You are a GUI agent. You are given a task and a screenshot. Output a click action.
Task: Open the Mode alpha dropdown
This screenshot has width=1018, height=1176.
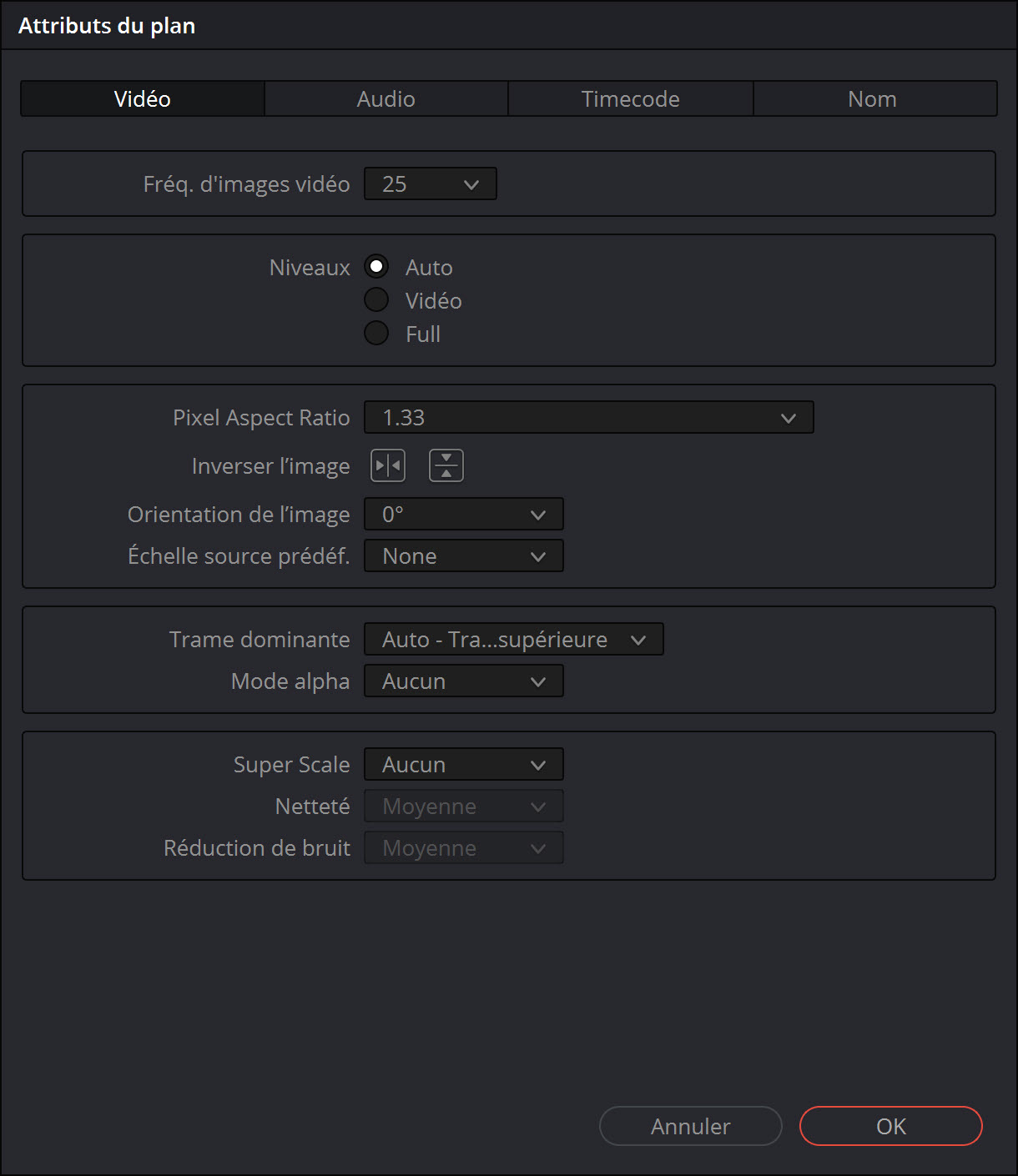(463, 681)
